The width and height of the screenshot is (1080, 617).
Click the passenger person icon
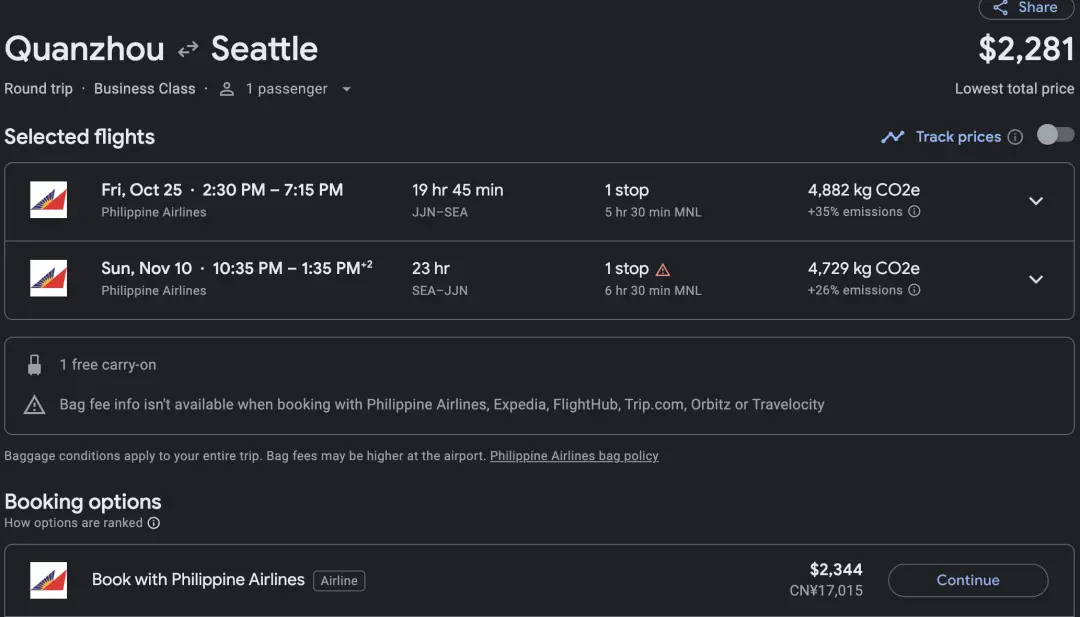click(x=227, y=89)
